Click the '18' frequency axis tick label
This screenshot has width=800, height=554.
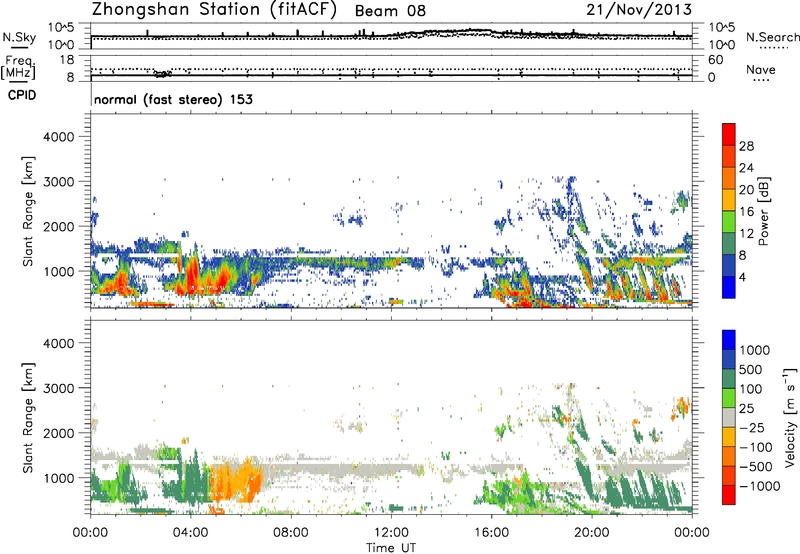[67, 60]
